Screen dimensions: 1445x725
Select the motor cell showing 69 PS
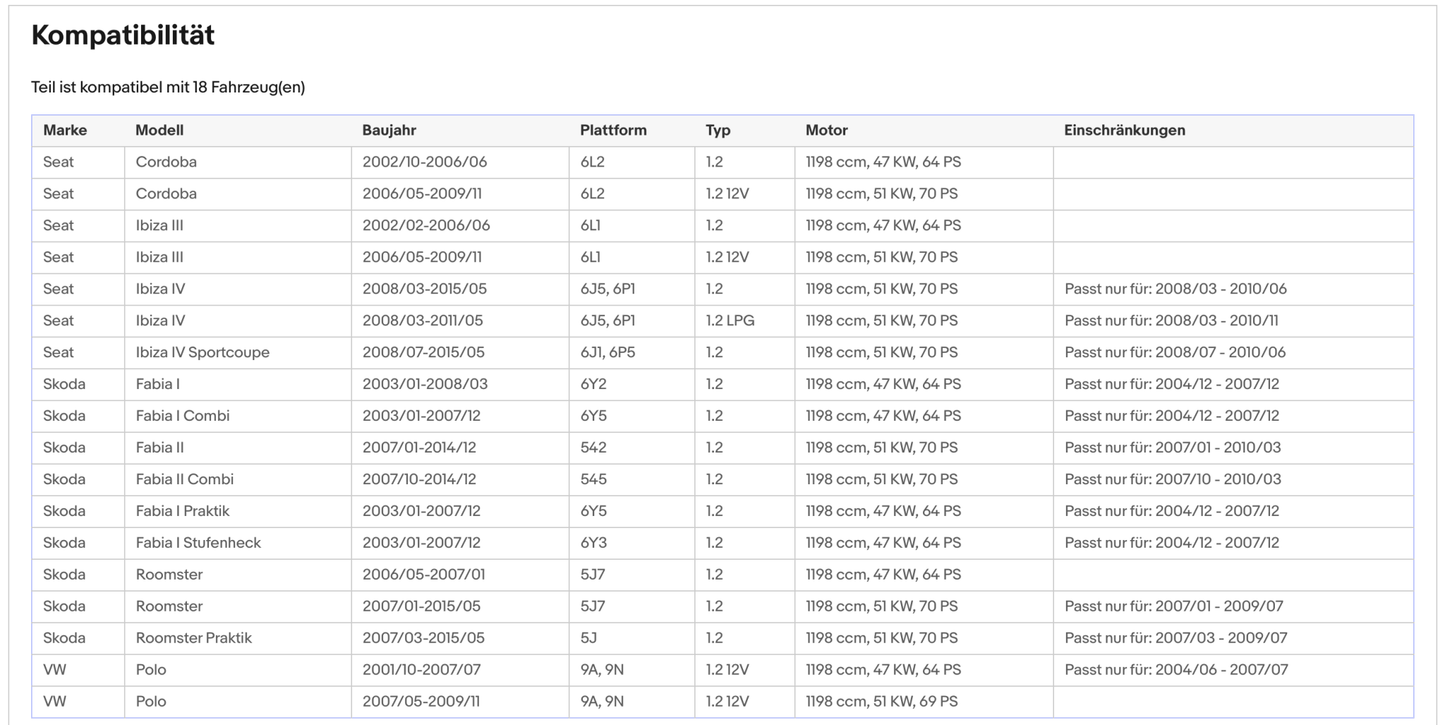pos(881,702)
